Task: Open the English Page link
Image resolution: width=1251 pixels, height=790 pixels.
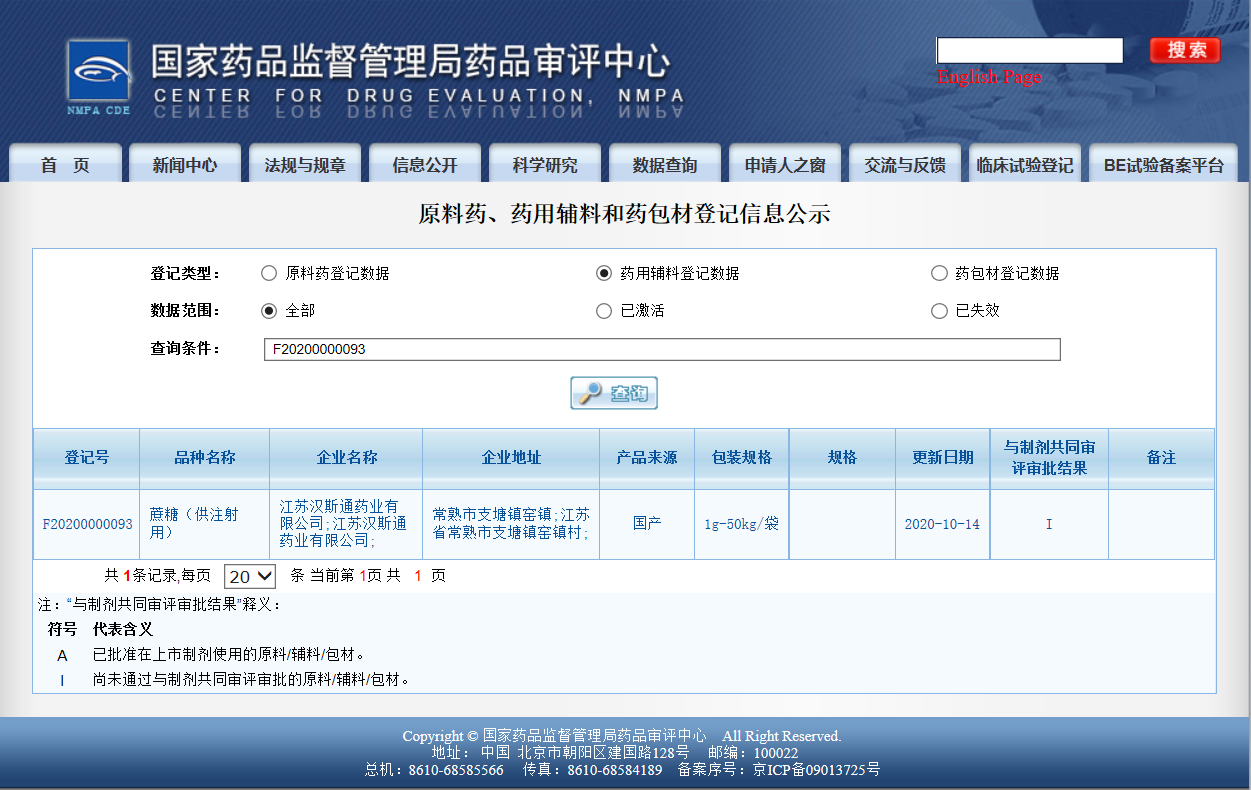Action: 989,77
